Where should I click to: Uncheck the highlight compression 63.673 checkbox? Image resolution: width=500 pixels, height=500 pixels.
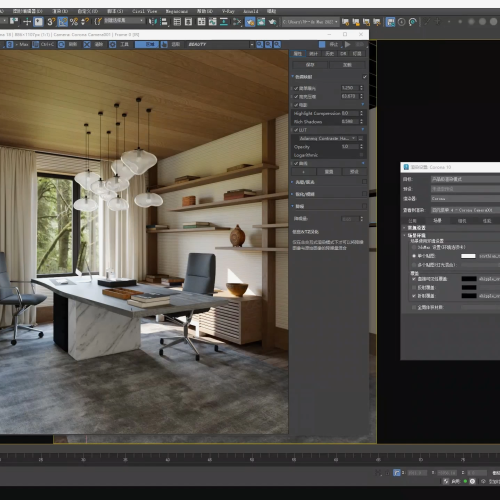[296, 97]
